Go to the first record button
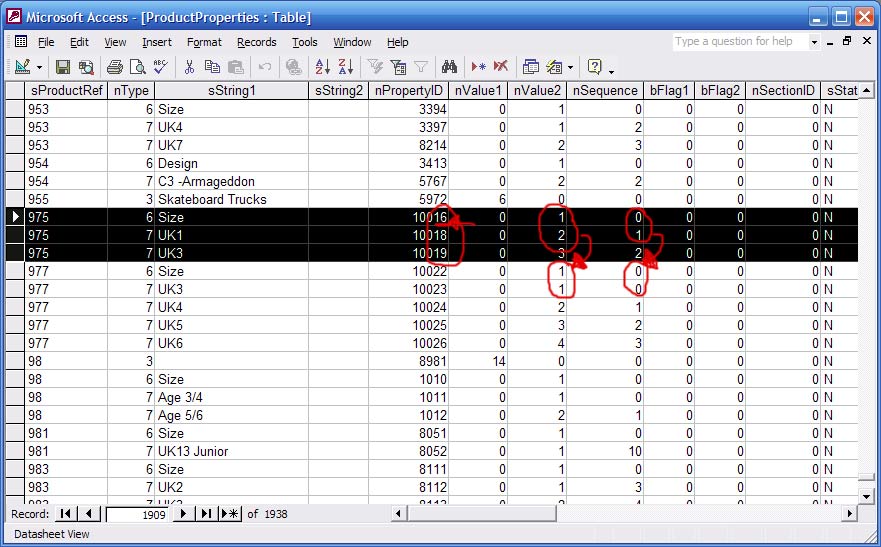Viewport: 881px width, 547px height. (x=67, y=513)
